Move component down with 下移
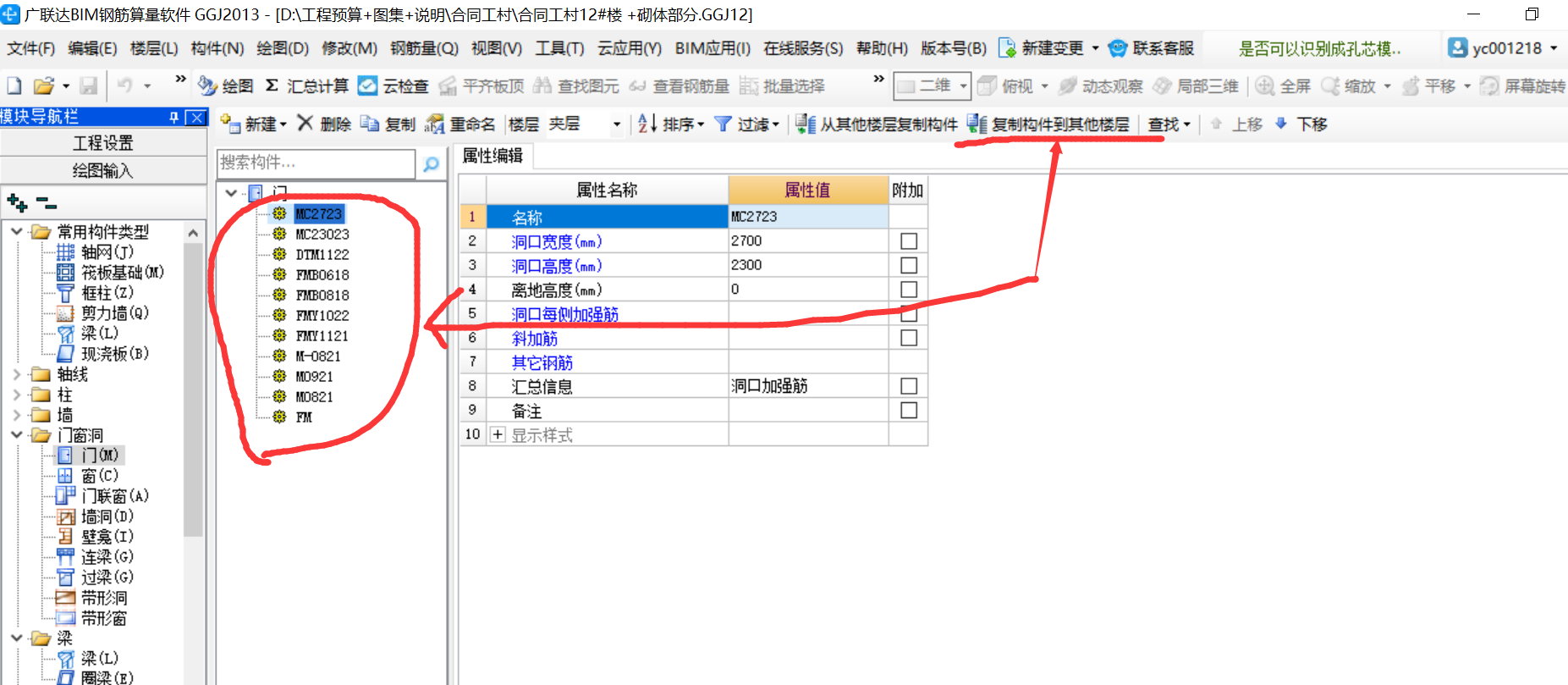 [x=1301, y=124]
